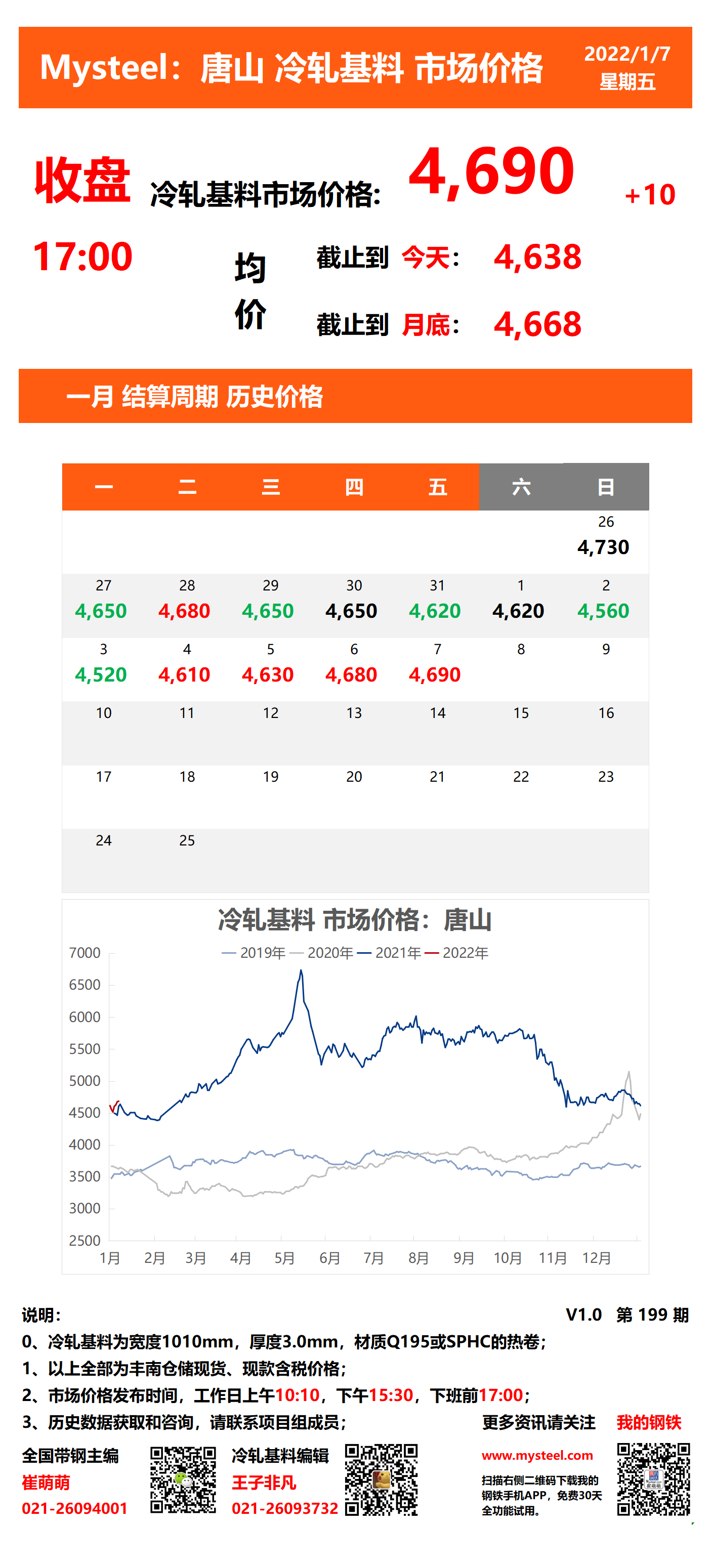
Task: Click the 4,690 price on the 7th
Action: [435, 675]
